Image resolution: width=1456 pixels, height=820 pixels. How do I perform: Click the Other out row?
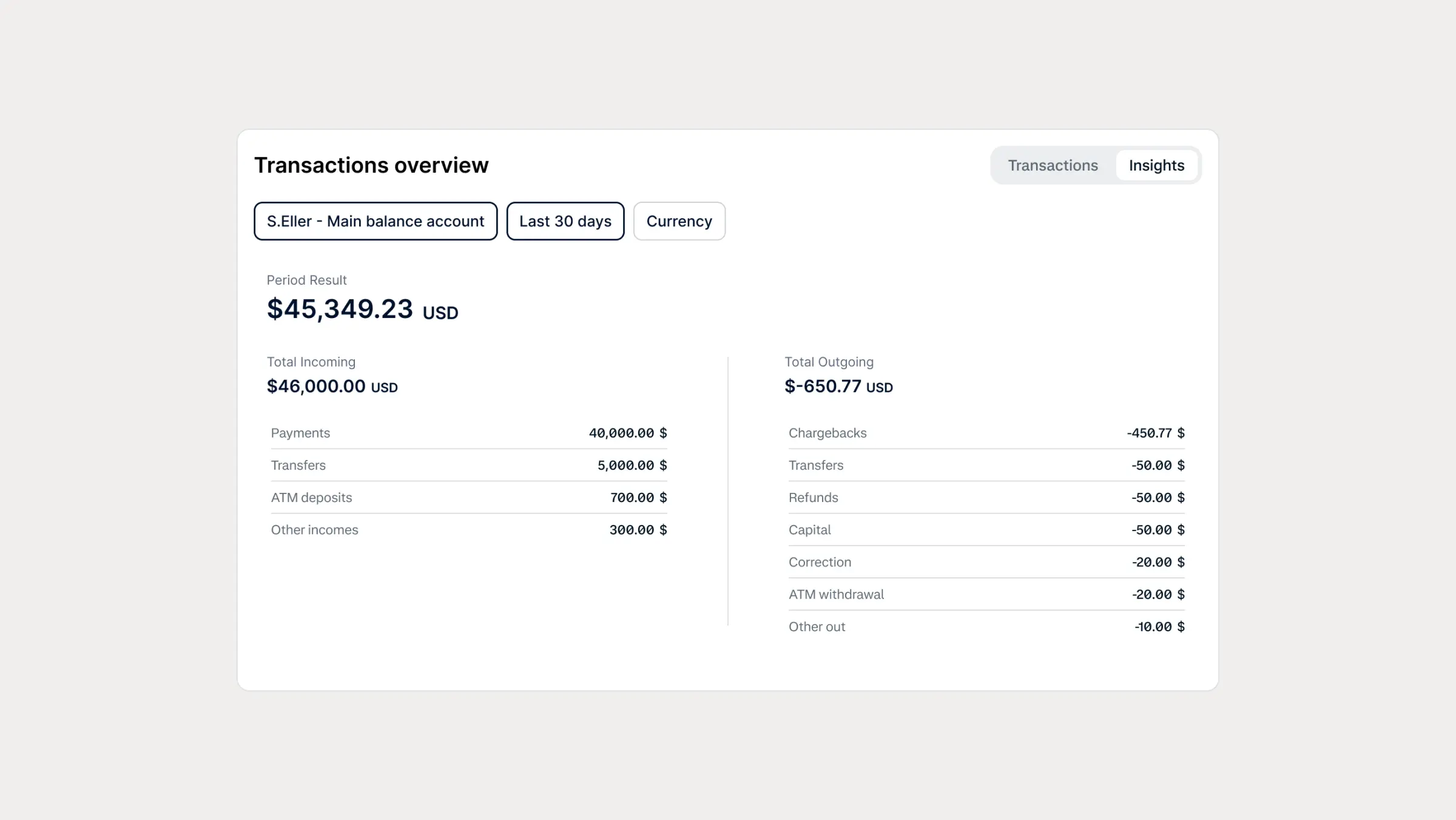click(986, 626)
